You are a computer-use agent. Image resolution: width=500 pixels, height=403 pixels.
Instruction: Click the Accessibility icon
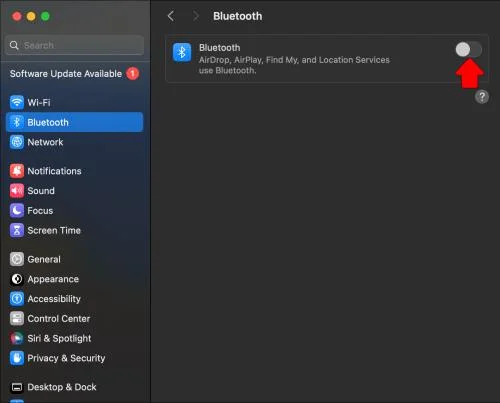[17, 299]
